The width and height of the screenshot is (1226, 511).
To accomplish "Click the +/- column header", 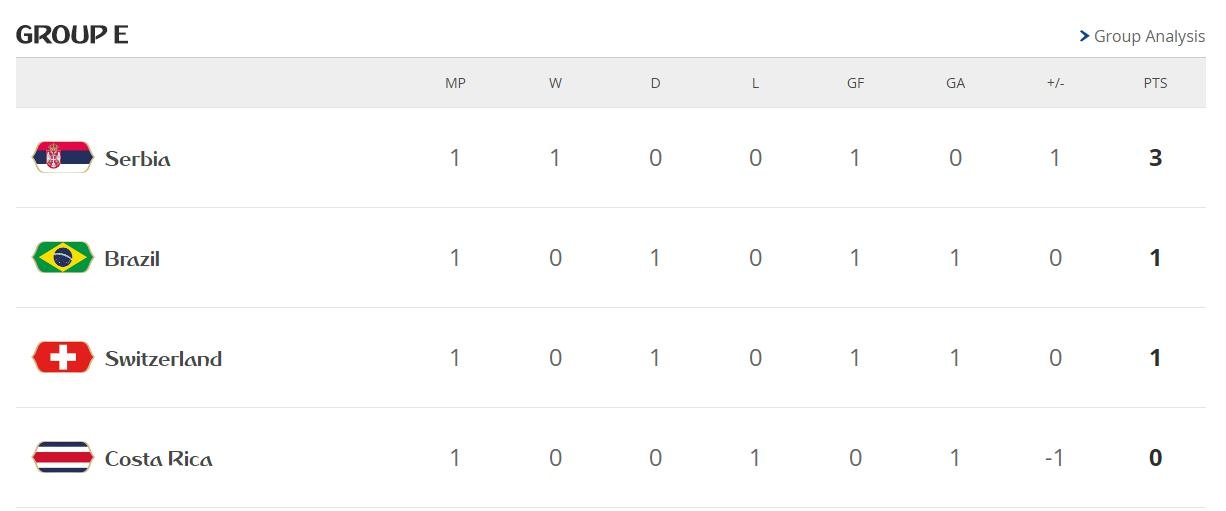I will (1055, 83).
